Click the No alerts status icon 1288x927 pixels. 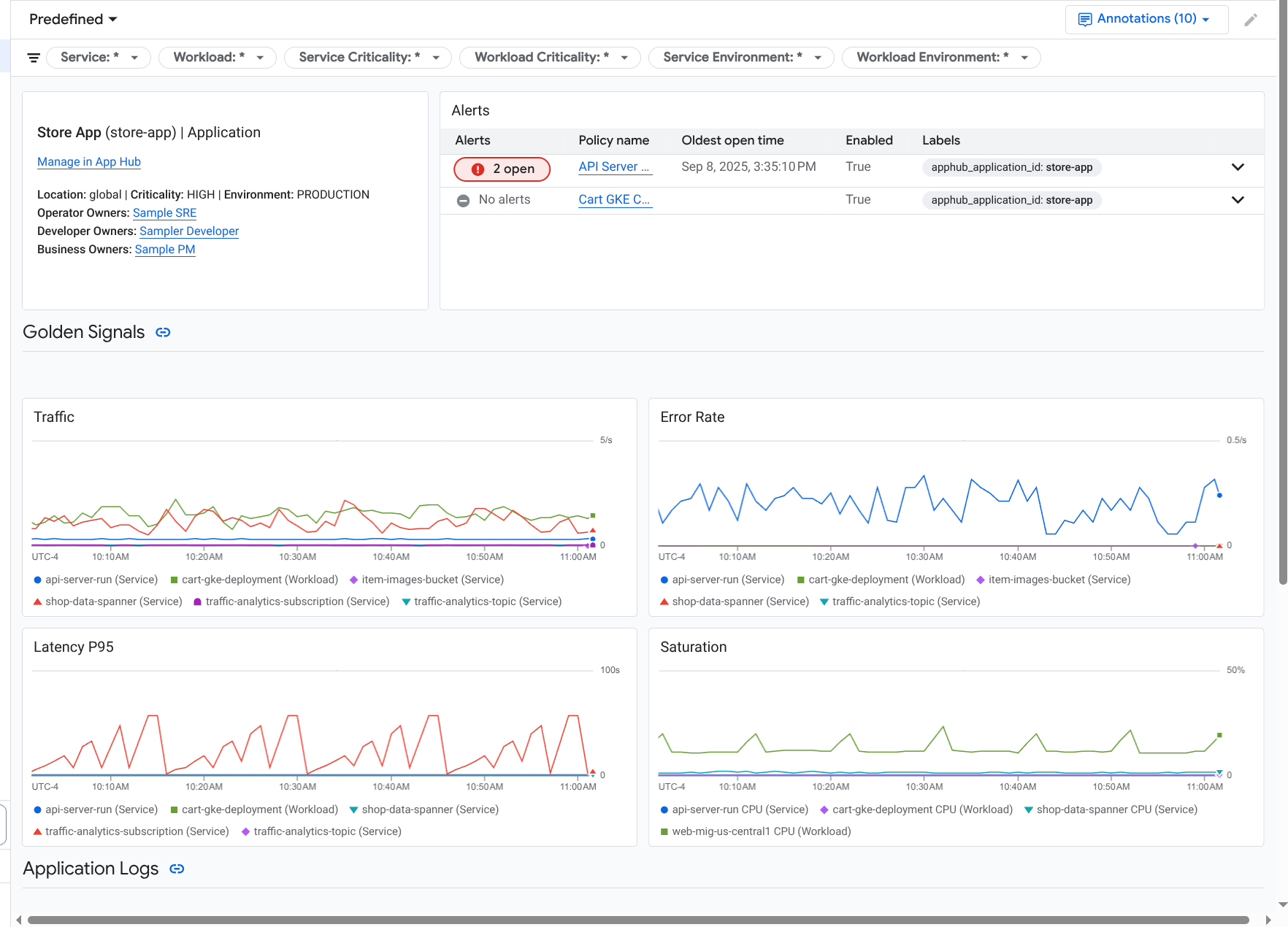coord(464,200)
